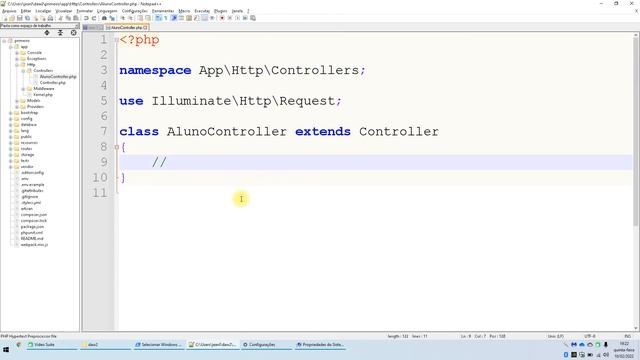Toggle the Folder as Workspace toolbar icon
The image size is (640, 360).
pos(204,18)
